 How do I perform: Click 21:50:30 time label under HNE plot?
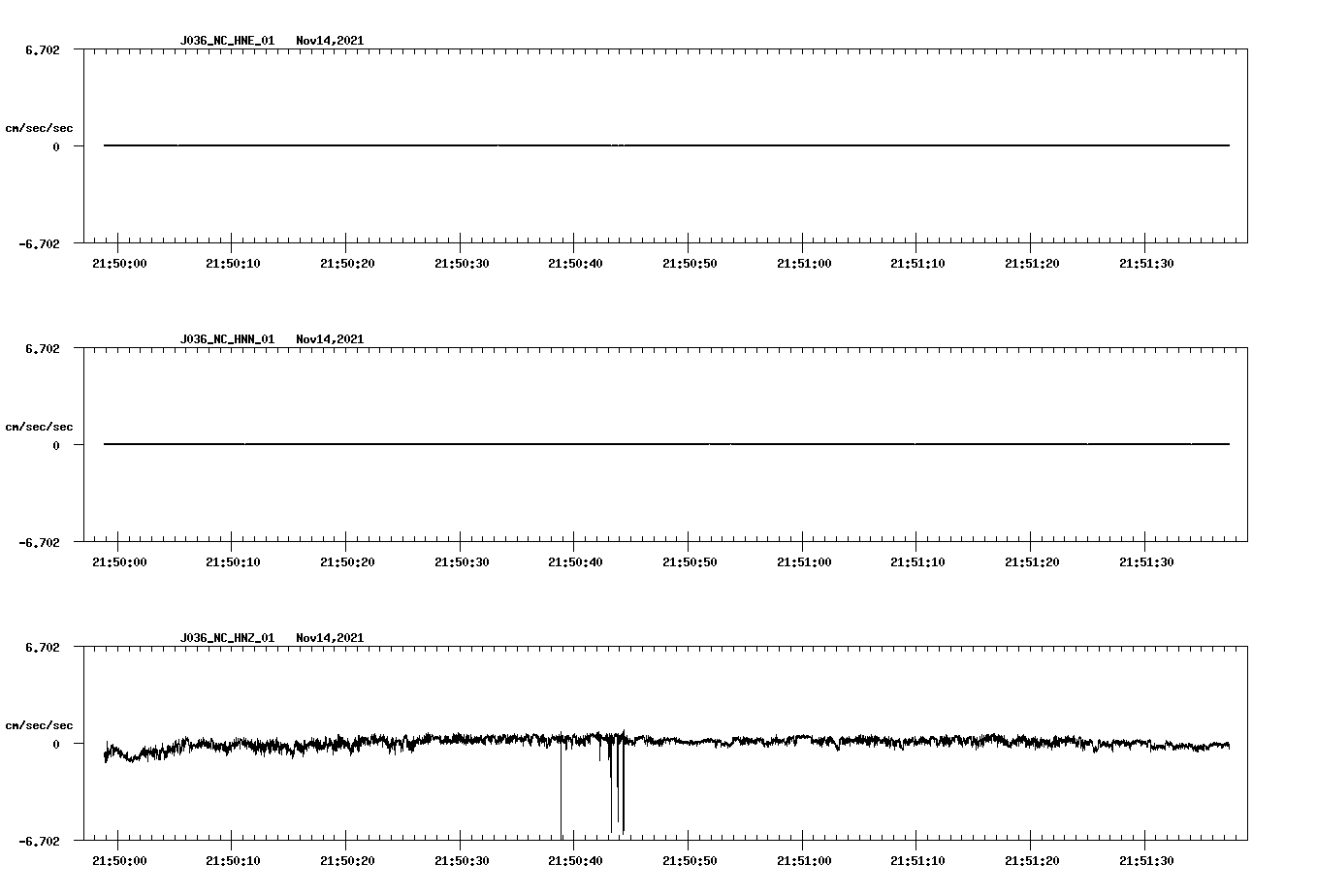(462, 263)
